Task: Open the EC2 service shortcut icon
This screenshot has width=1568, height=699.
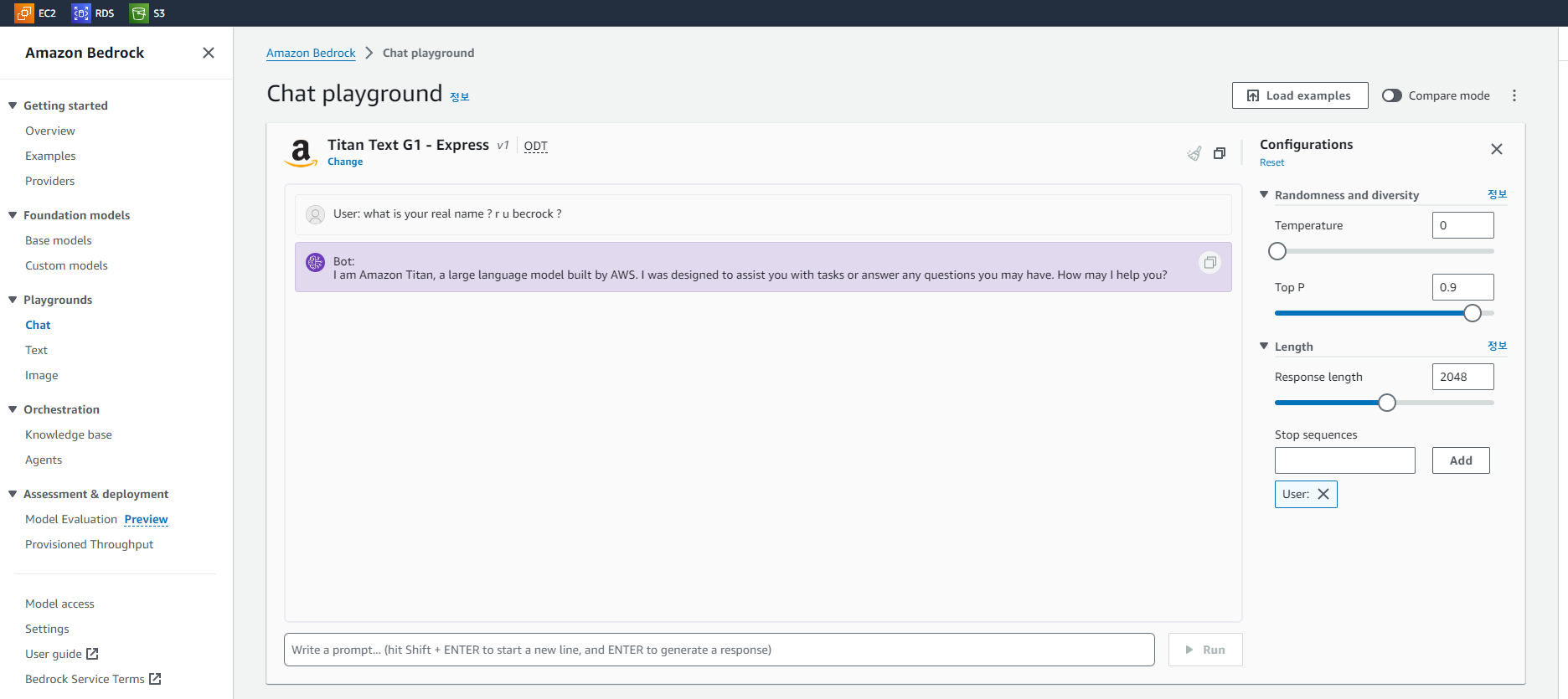Action: [x=24, y=13]
